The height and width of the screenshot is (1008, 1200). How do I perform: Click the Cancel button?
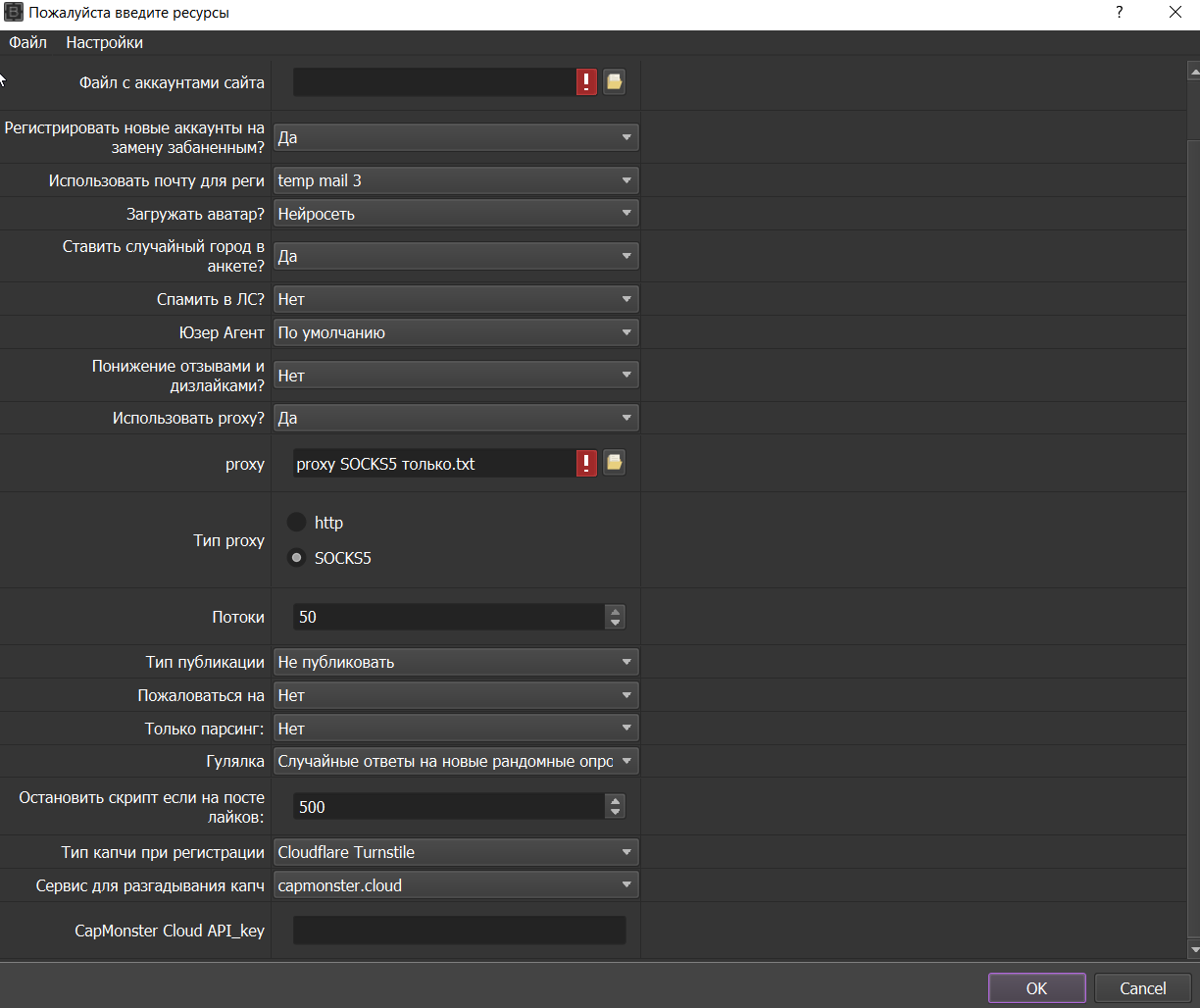(1143, 988)
